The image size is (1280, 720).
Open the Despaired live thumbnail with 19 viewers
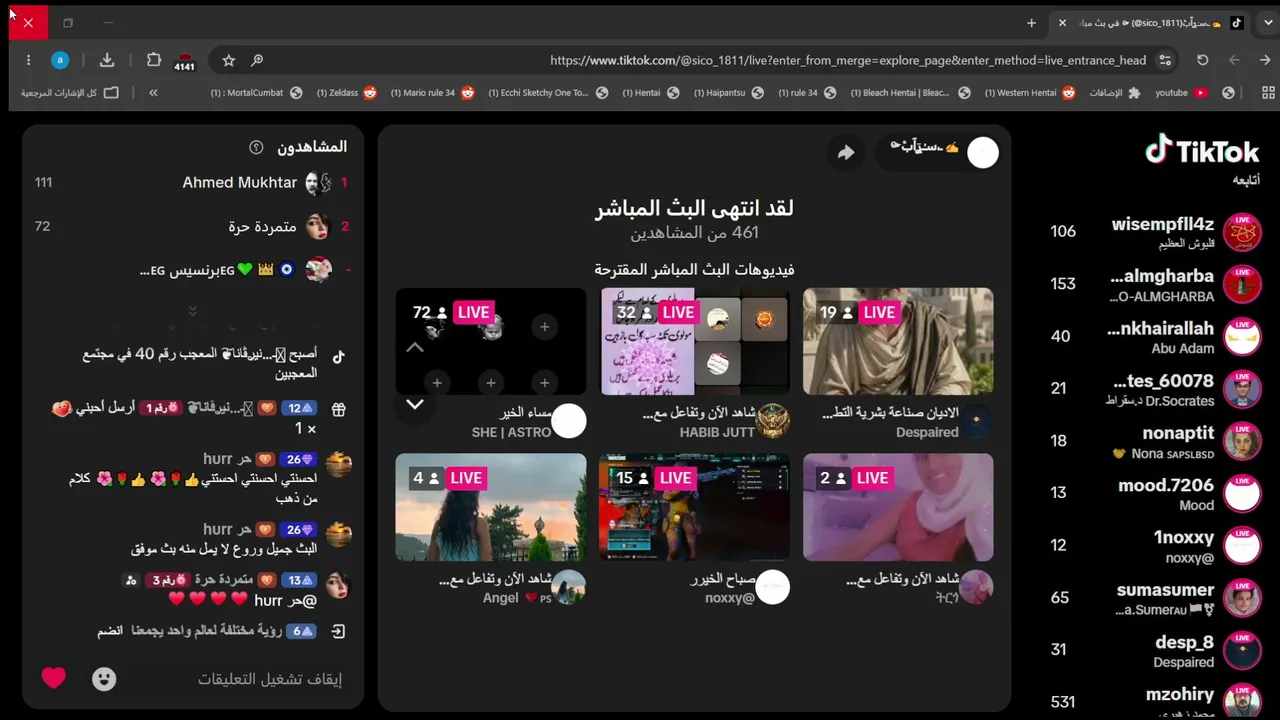(898, 341)
